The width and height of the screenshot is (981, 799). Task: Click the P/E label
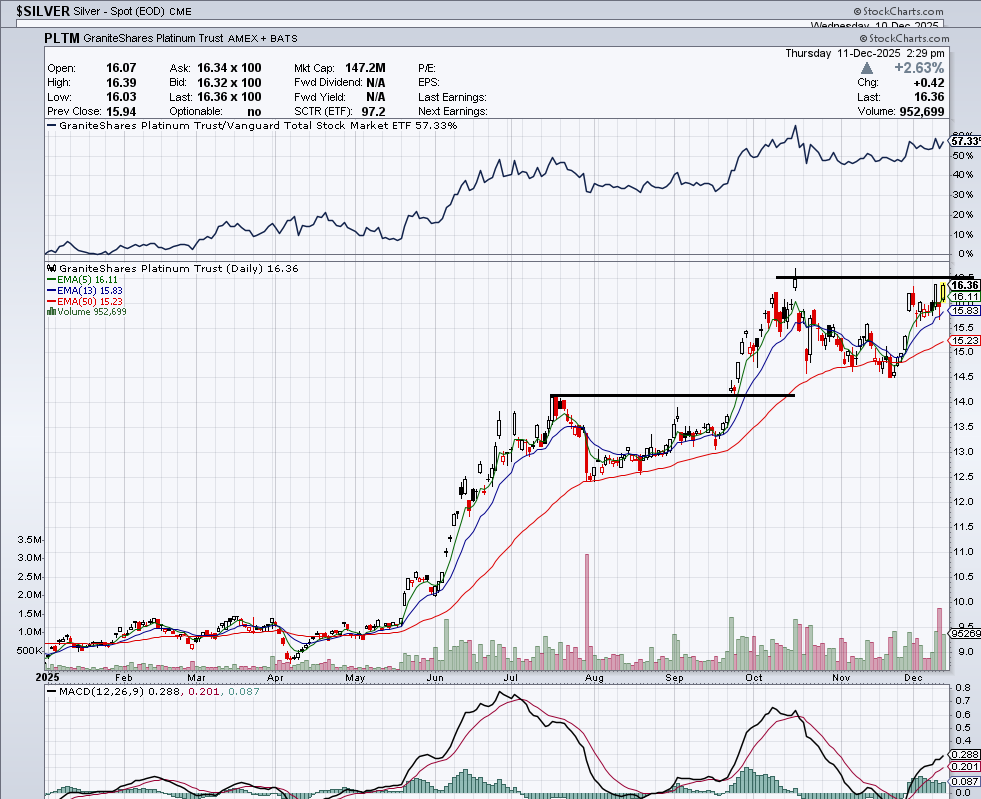pyautogui.click(x=427, y=68)
